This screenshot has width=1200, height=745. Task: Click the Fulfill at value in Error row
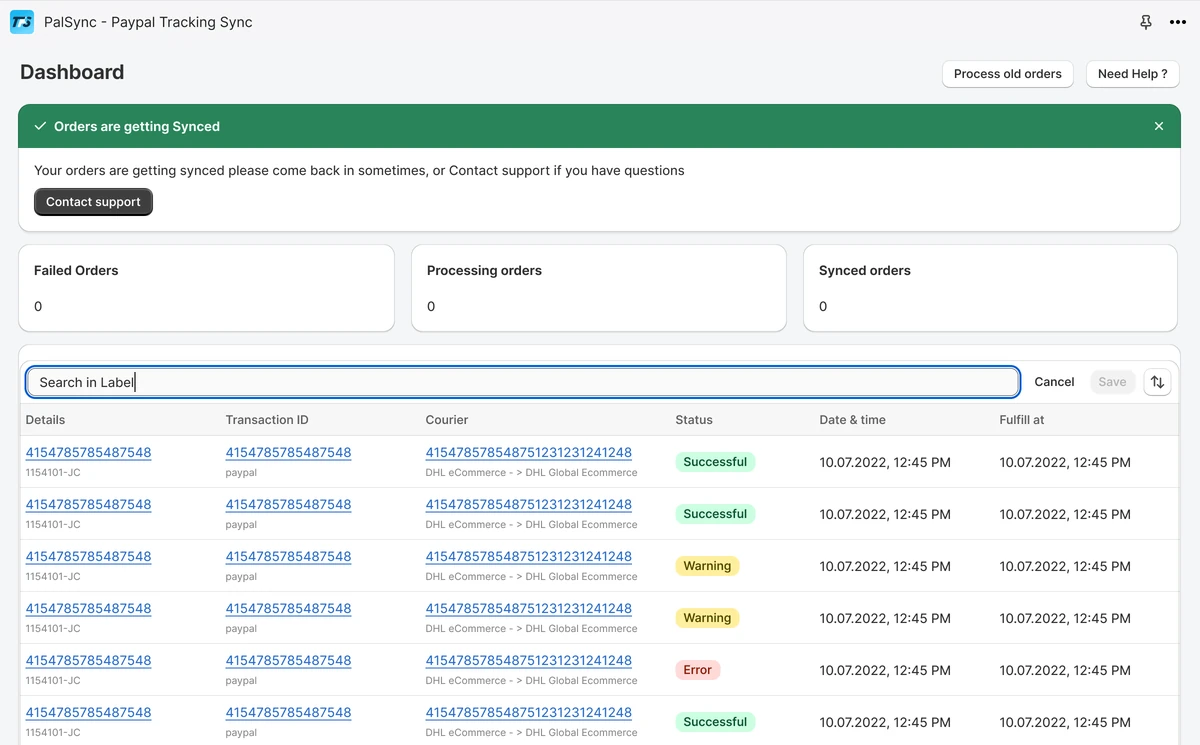click(x=1065, y=670)
